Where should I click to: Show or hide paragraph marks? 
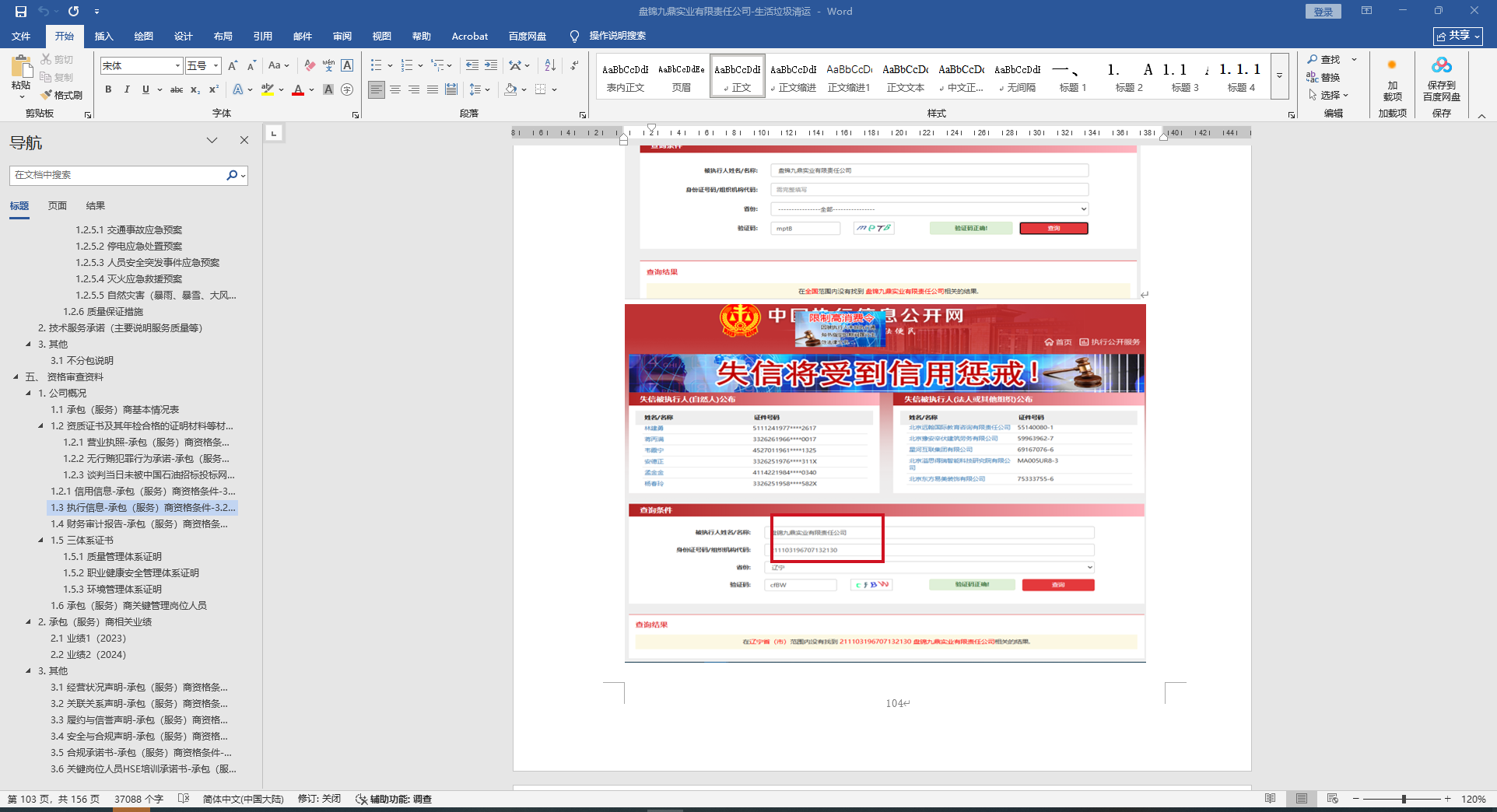574,66
